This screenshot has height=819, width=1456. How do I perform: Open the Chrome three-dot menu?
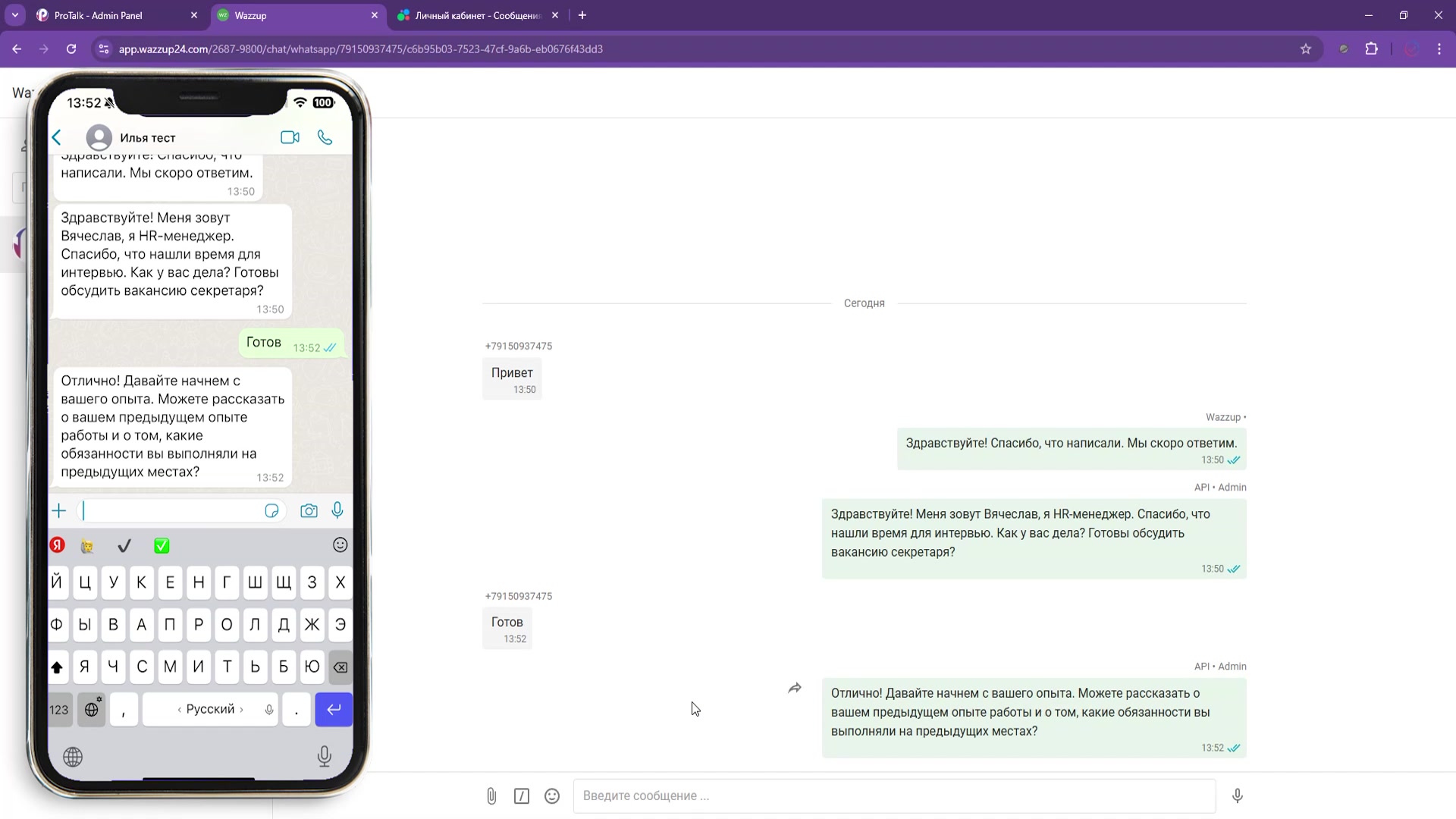click(1439, 49)
